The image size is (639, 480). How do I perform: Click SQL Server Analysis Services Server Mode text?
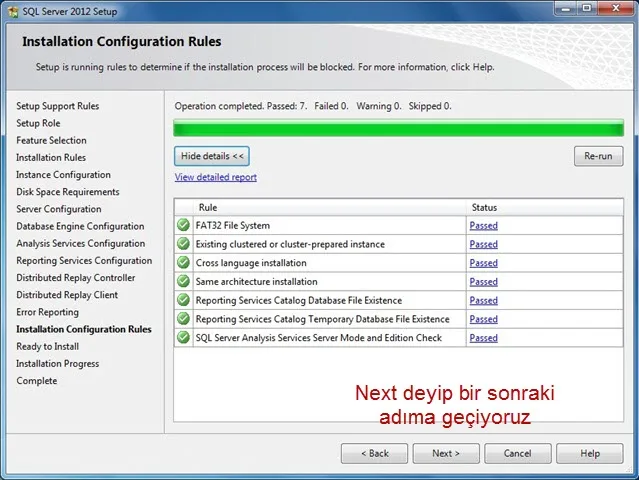[x=319, y=338]
